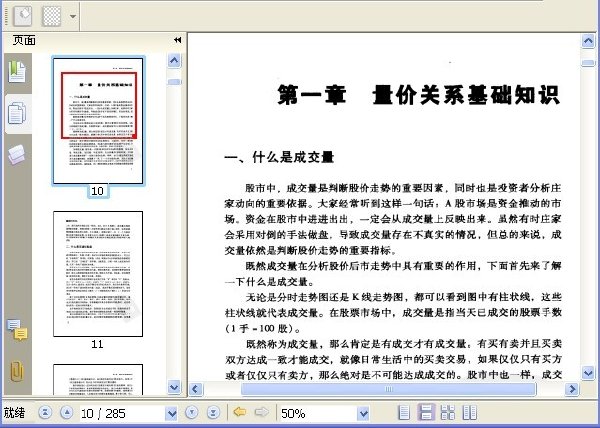Click thumbnail panel scrollbar thumb
Screen dimensions: 600x428
coord(174,82)
